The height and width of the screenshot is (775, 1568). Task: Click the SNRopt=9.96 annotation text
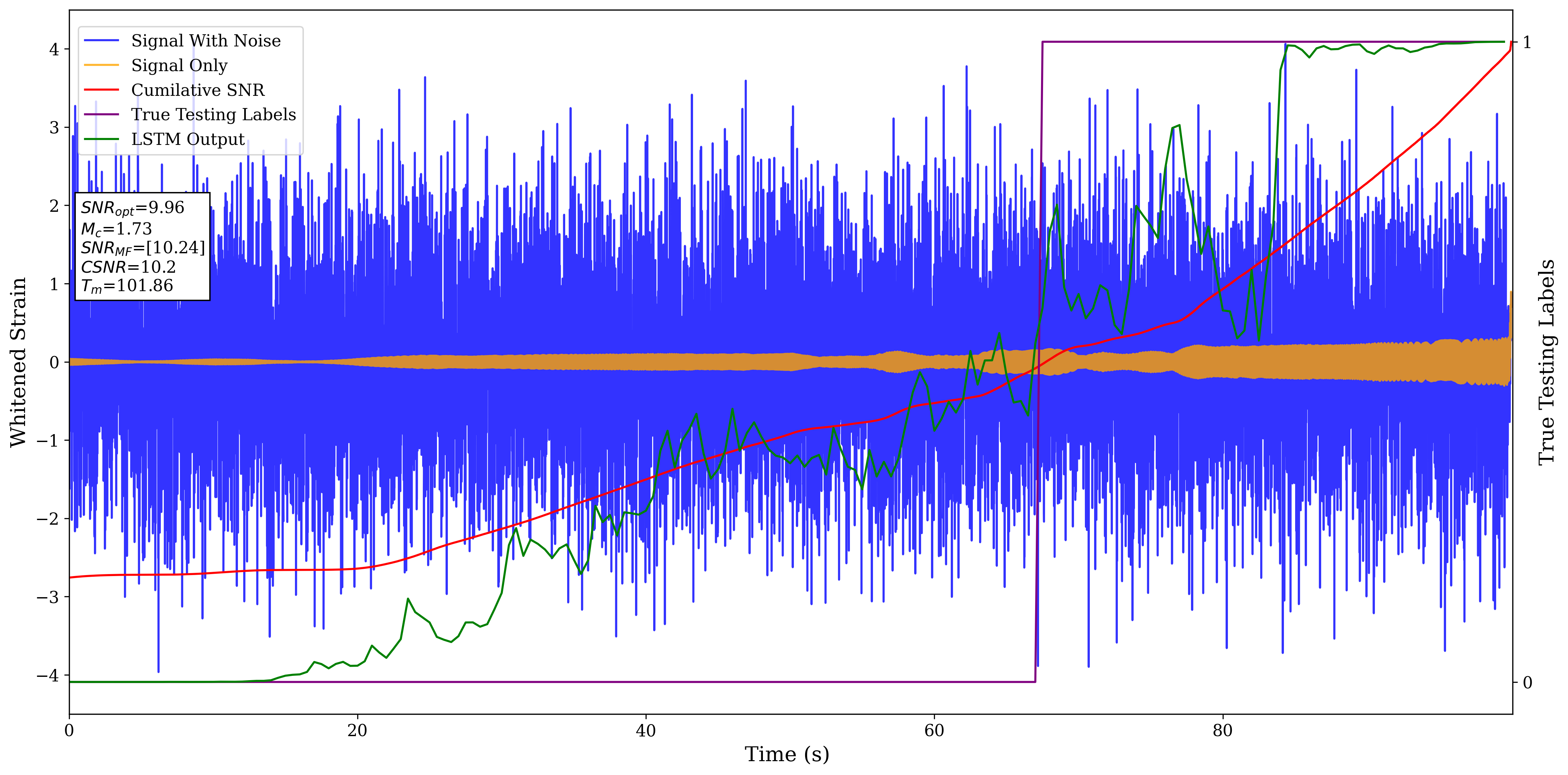coord(132,208)
